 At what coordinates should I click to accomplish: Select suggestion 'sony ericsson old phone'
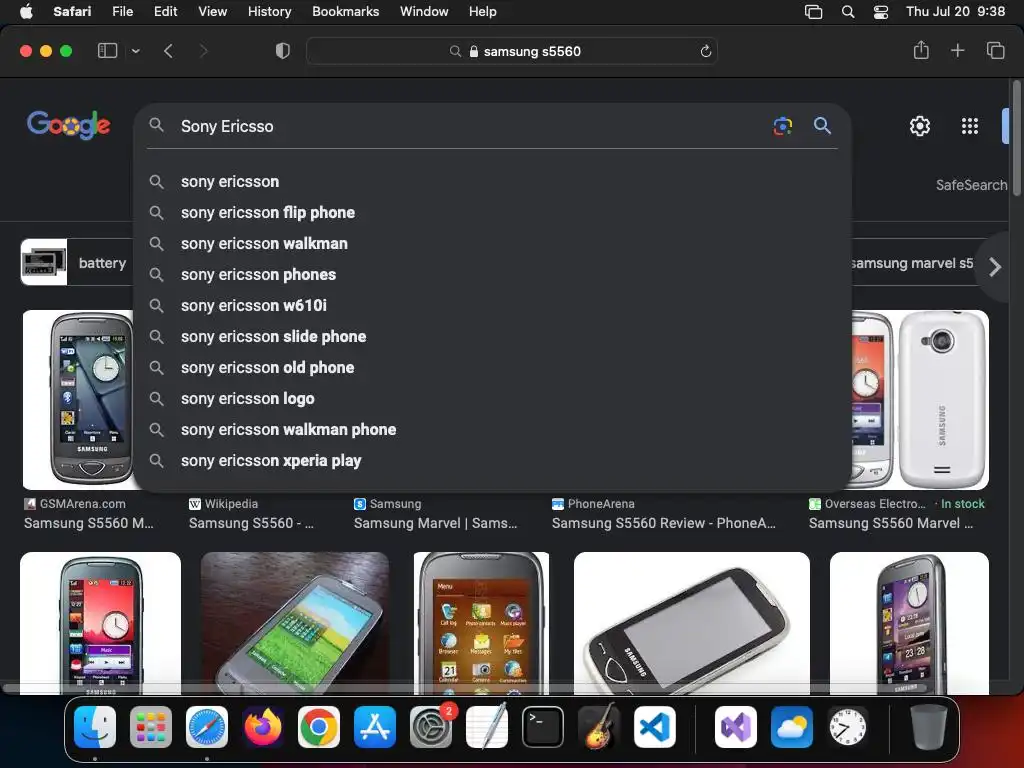(x=492, y=368)
